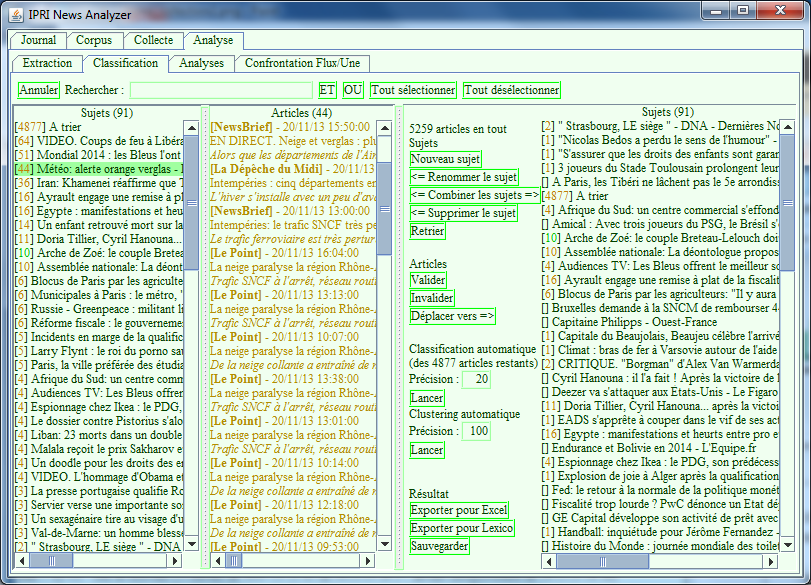Toggle the ET search operator
Screen dimensions: 811x585
[x=327, y=90]
